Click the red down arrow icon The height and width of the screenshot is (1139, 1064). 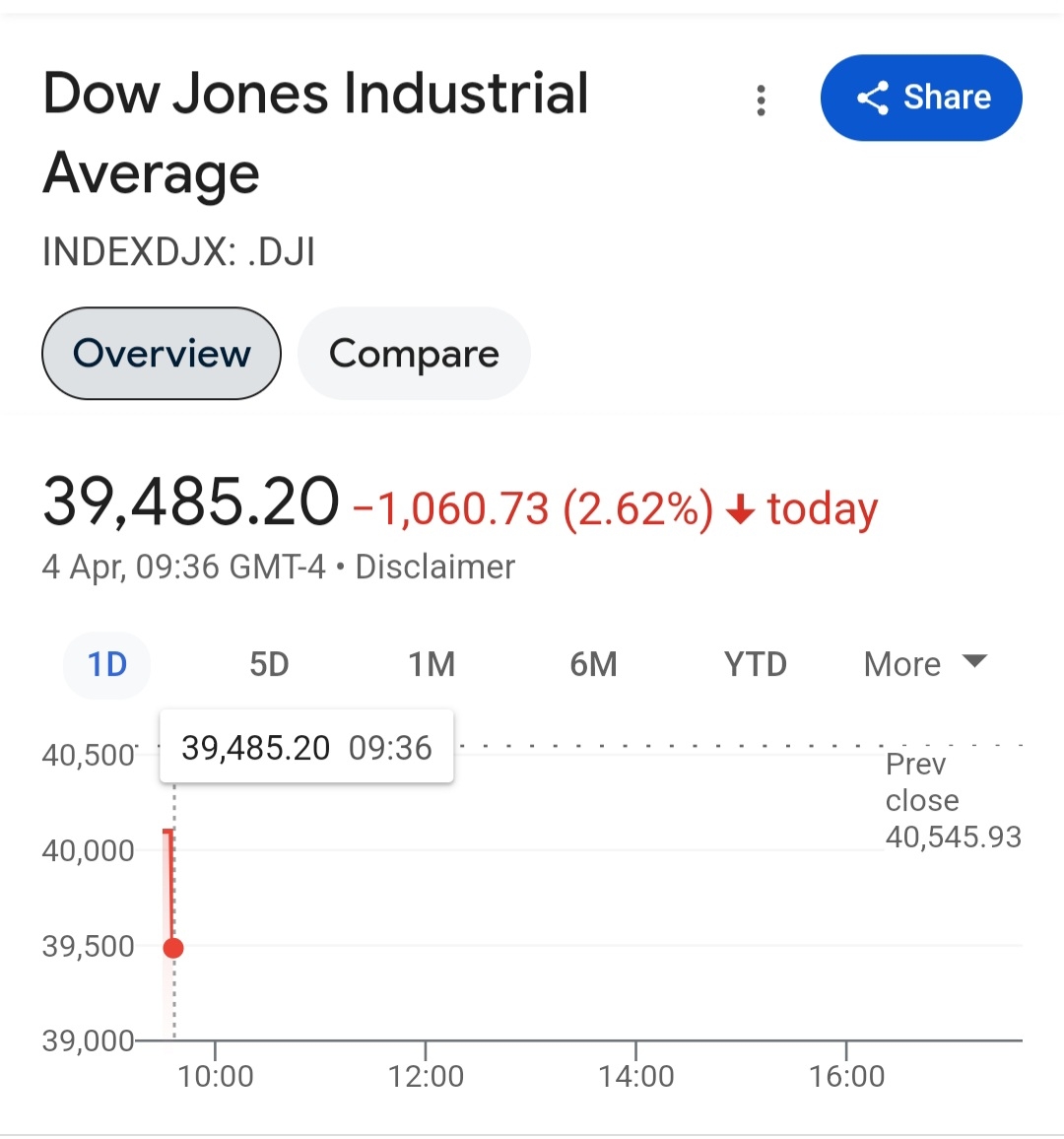[740, 510]
